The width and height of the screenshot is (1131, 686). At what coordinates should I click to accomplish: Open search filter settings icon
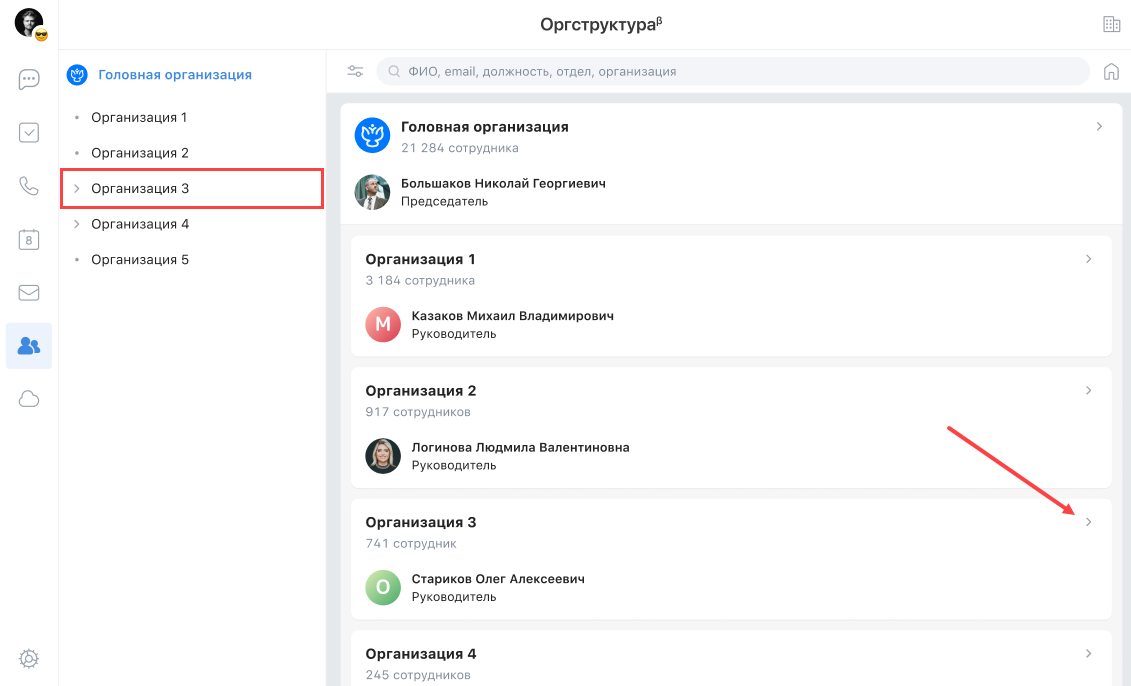point(355,71)
